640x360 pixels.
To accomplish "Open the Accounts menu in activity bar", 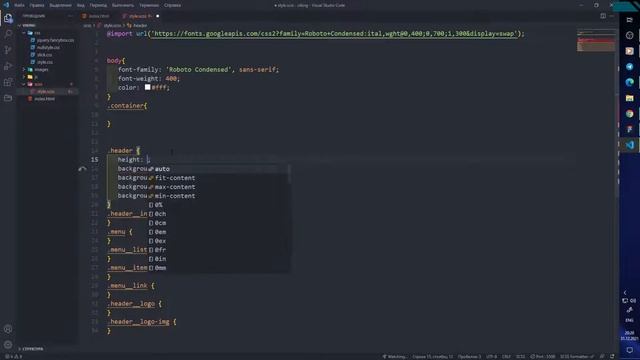I will (8, 329).
